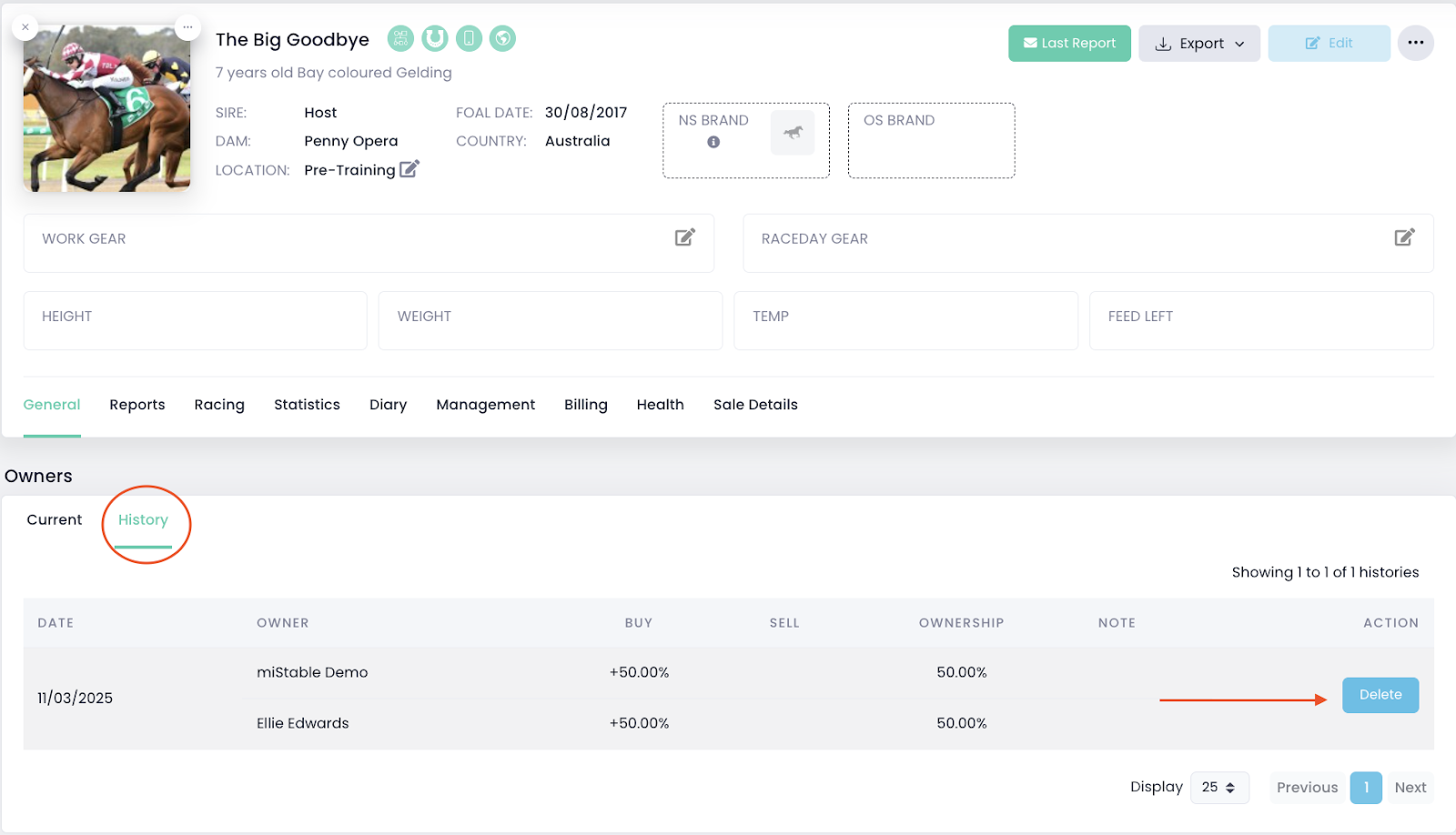1456x835 pixels.
Task: Expand the Export dropdown
Action: tap(1198, 44)
